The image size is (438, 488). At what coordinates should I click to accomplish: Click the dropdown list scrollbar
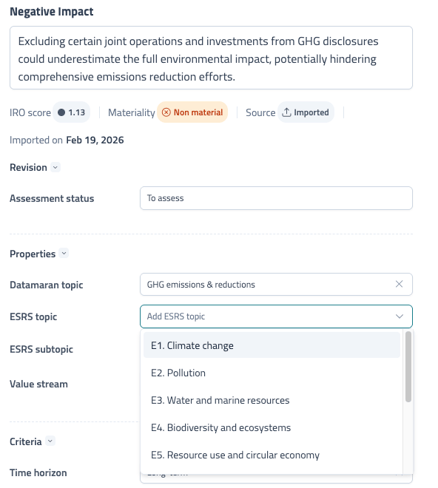point(408,367)
